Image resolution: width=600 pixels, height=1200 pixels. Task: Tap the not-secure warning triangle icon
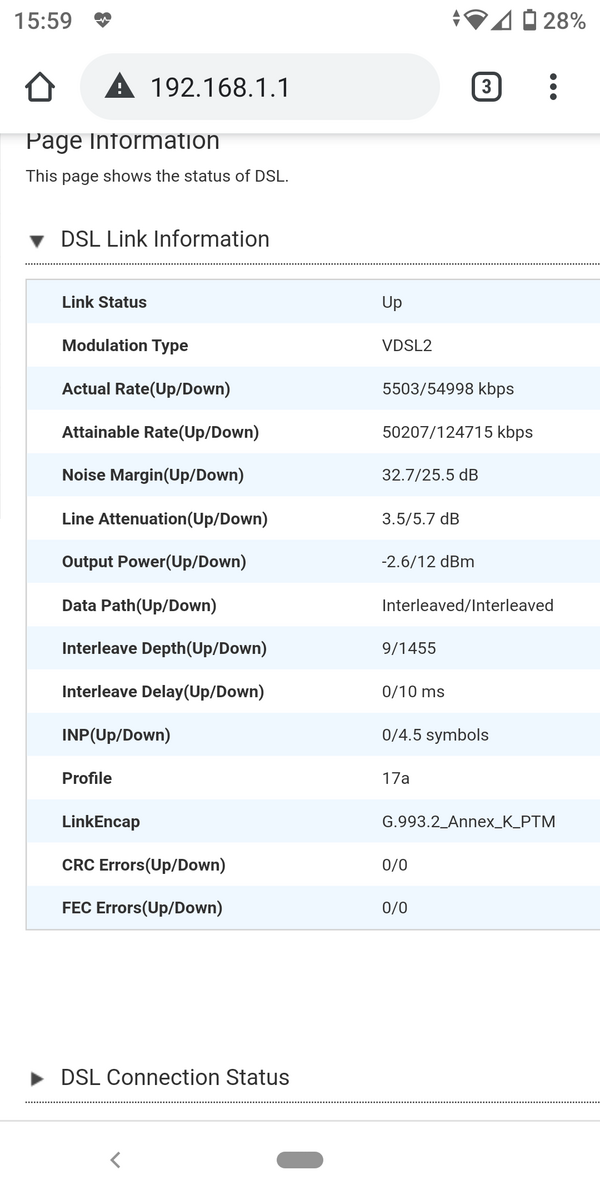tap(119, 87)
